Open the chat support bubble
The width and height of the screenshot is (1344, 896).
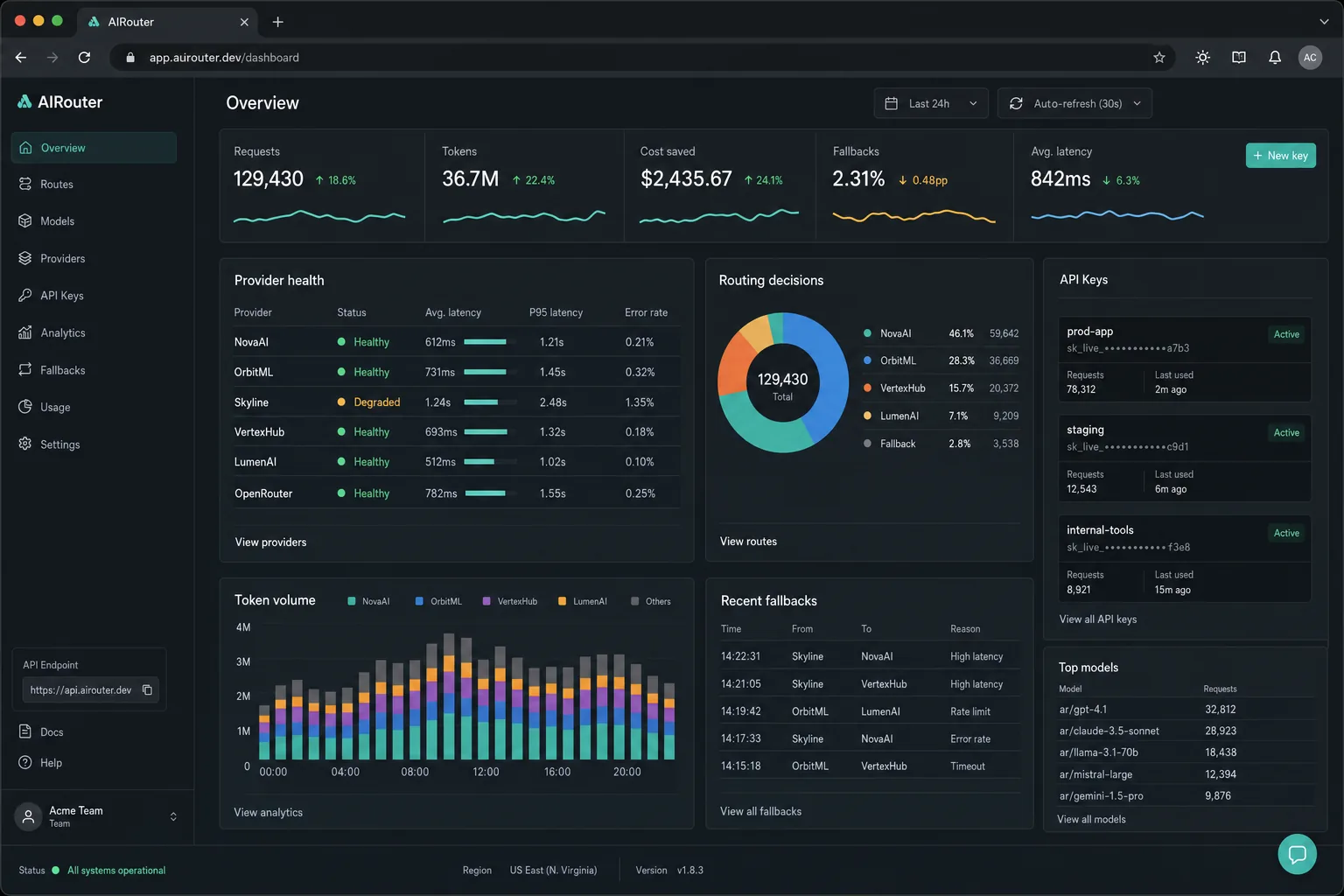point(1297,854)
